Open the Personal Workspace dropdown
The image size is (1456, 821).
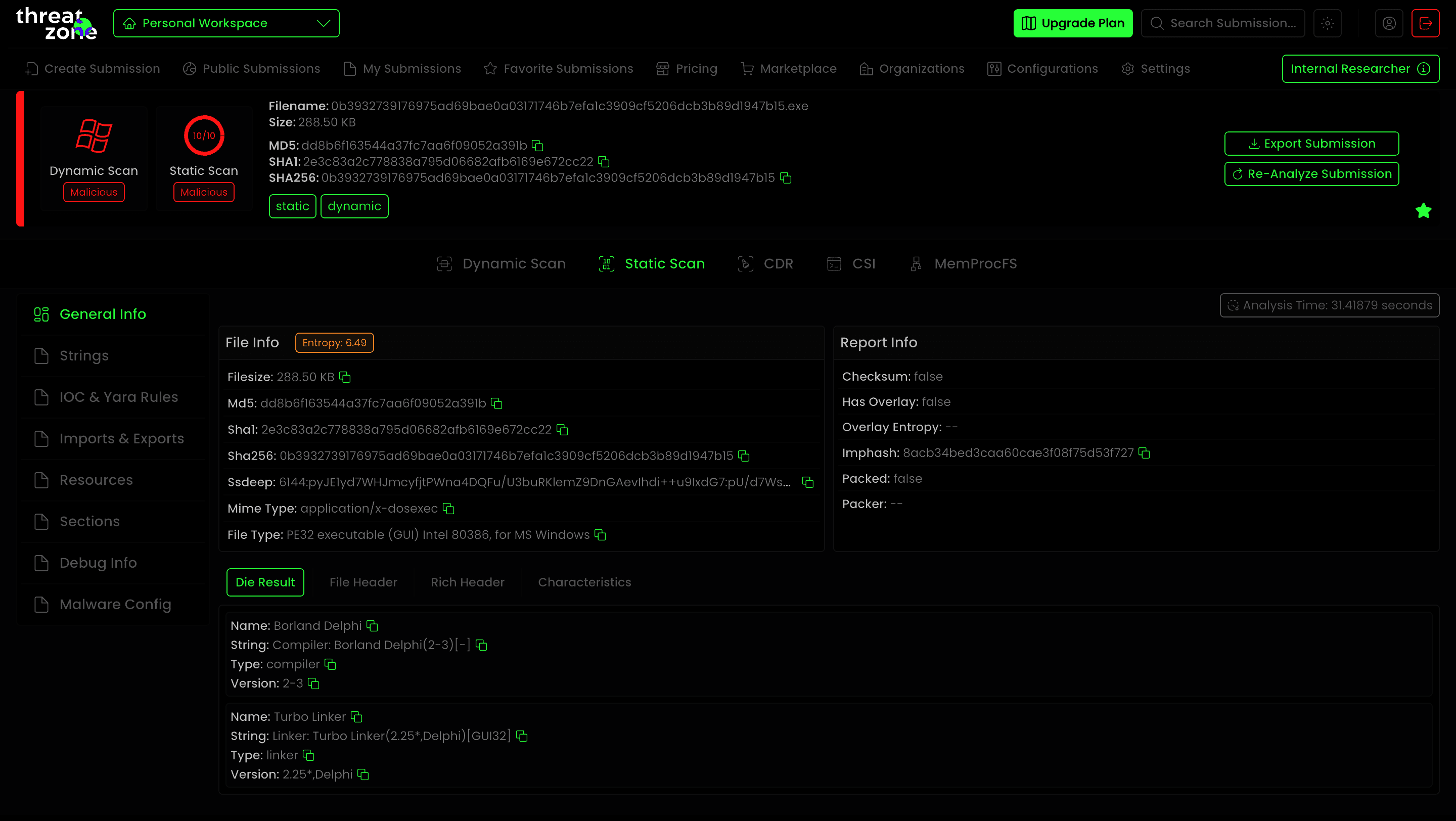click(226, 23)
